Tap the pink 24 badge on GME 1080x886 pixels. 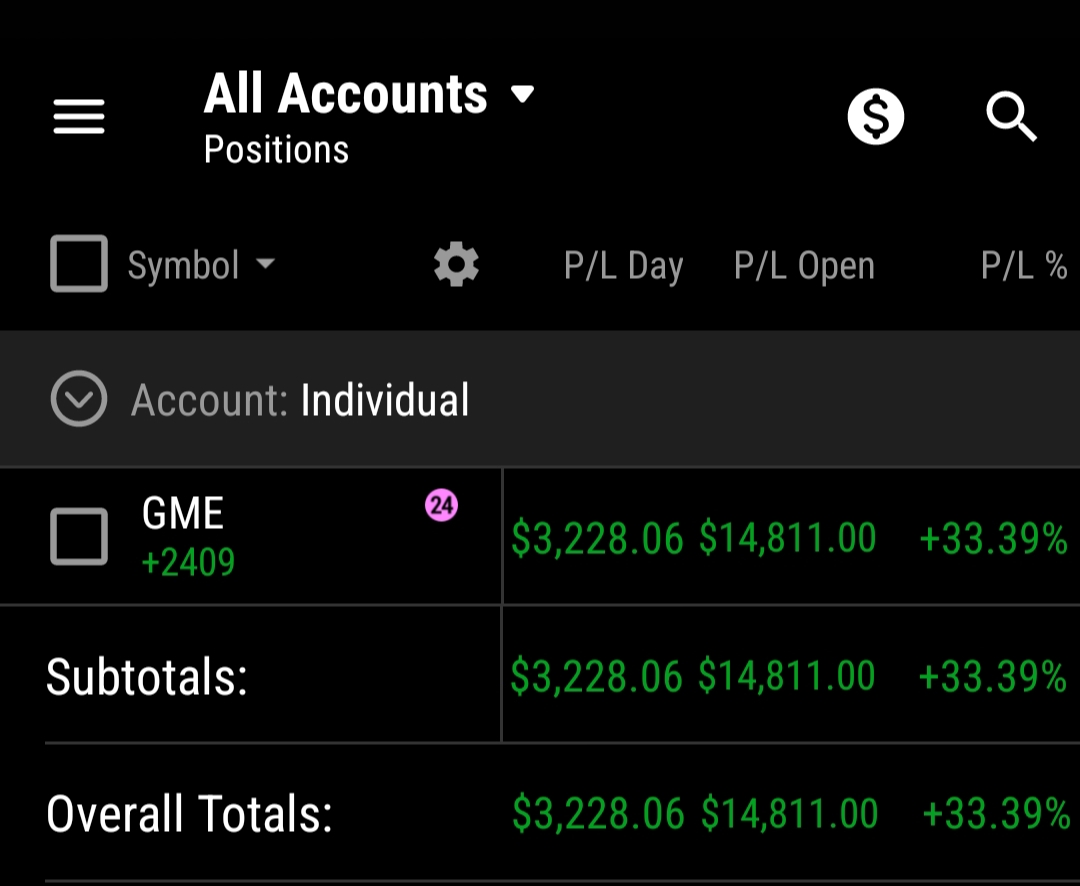[441, 506]
